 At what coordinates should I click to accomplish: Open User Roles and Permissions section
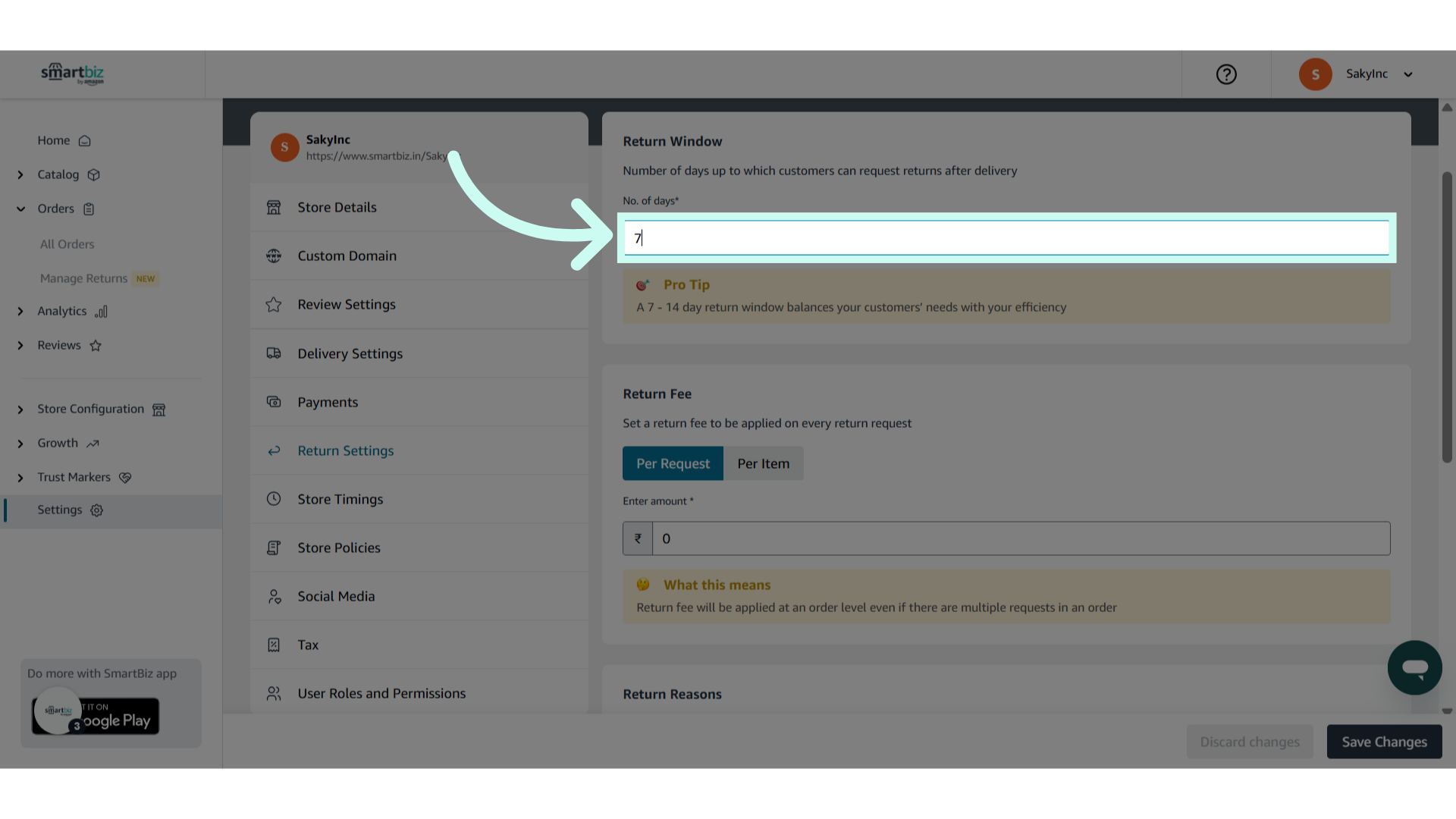point(419,693)
